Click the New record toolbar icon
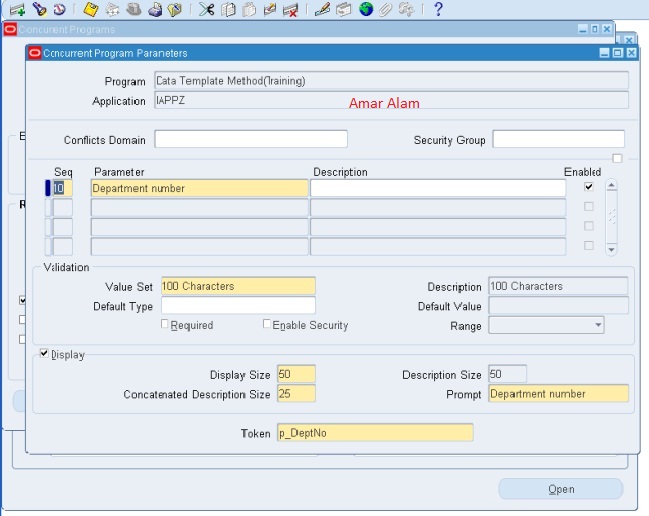 [x=17, y=10]
